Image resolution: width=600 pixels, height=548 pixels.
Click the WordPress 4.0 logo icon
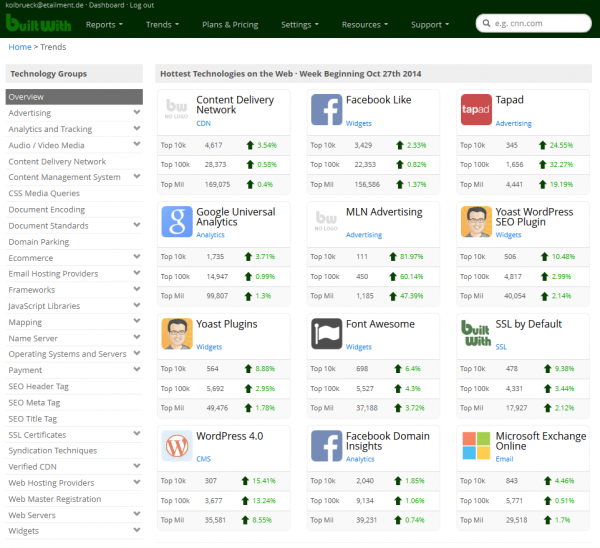(177, 446)
